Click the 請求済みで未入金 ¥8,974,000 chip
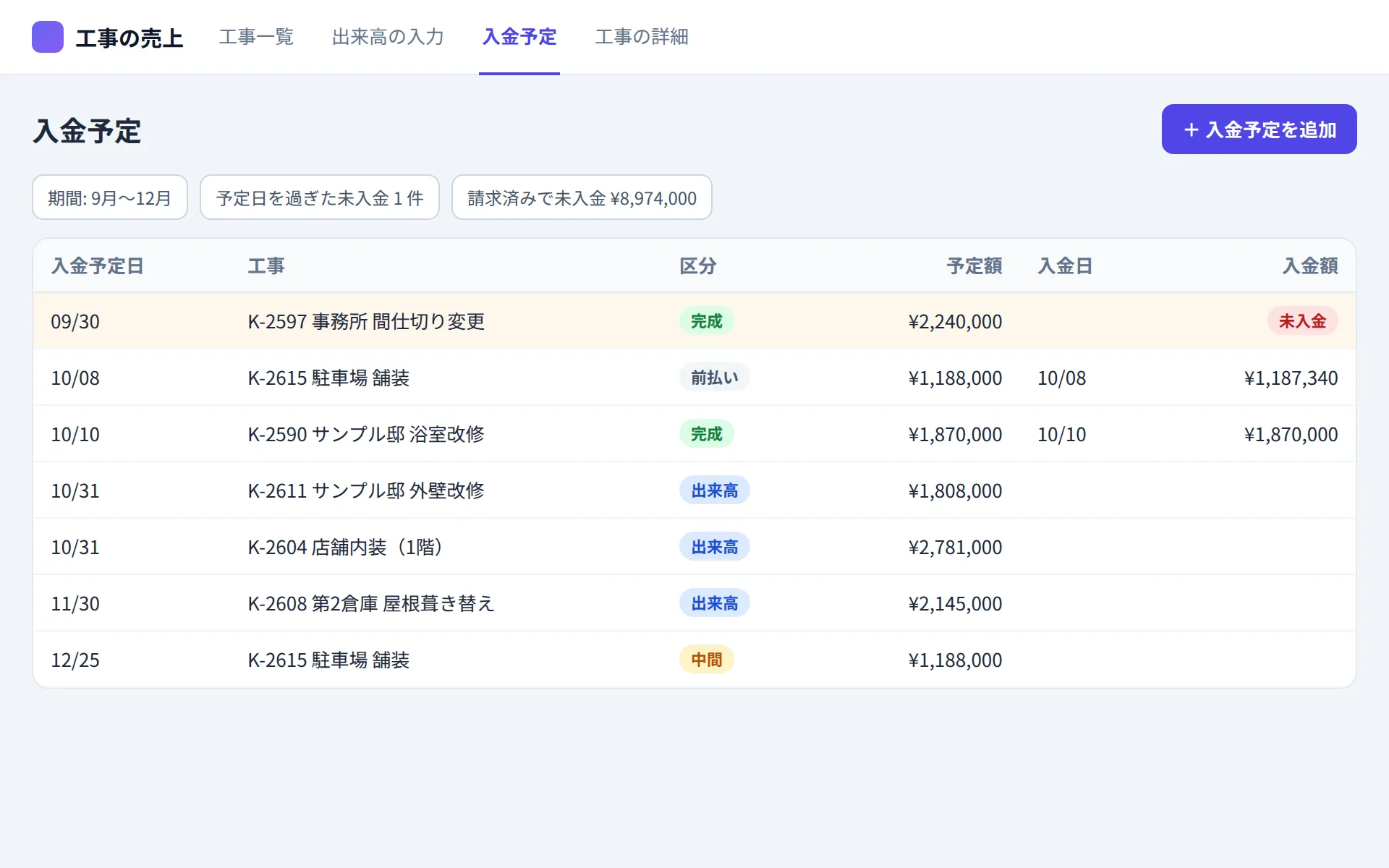The width and height of the screenshot is (1389, 868). (x=582, y=197)
